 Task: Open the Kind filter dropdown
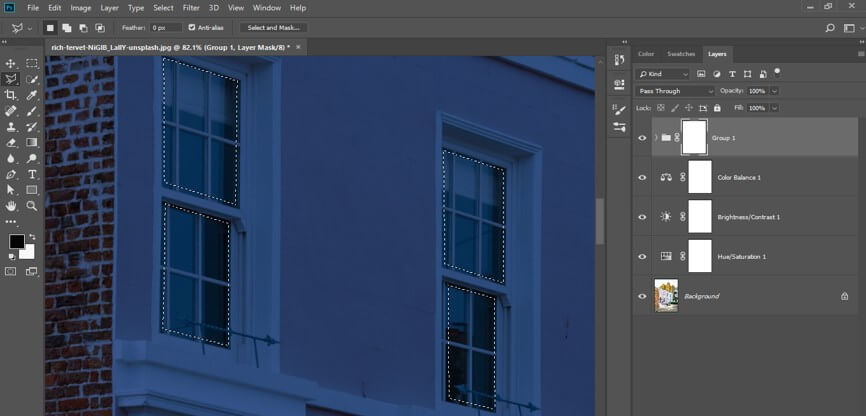[662, 73]
